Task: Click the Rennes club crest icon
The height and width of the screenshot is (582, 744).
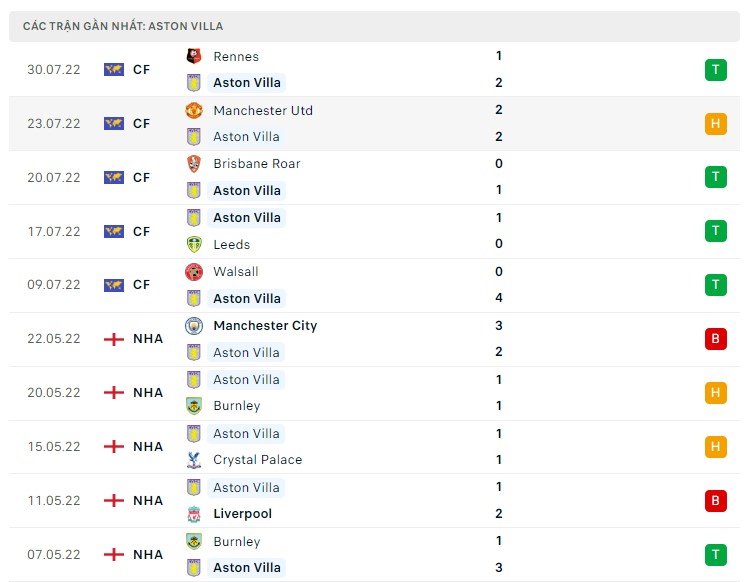Action: coord(194,57)
